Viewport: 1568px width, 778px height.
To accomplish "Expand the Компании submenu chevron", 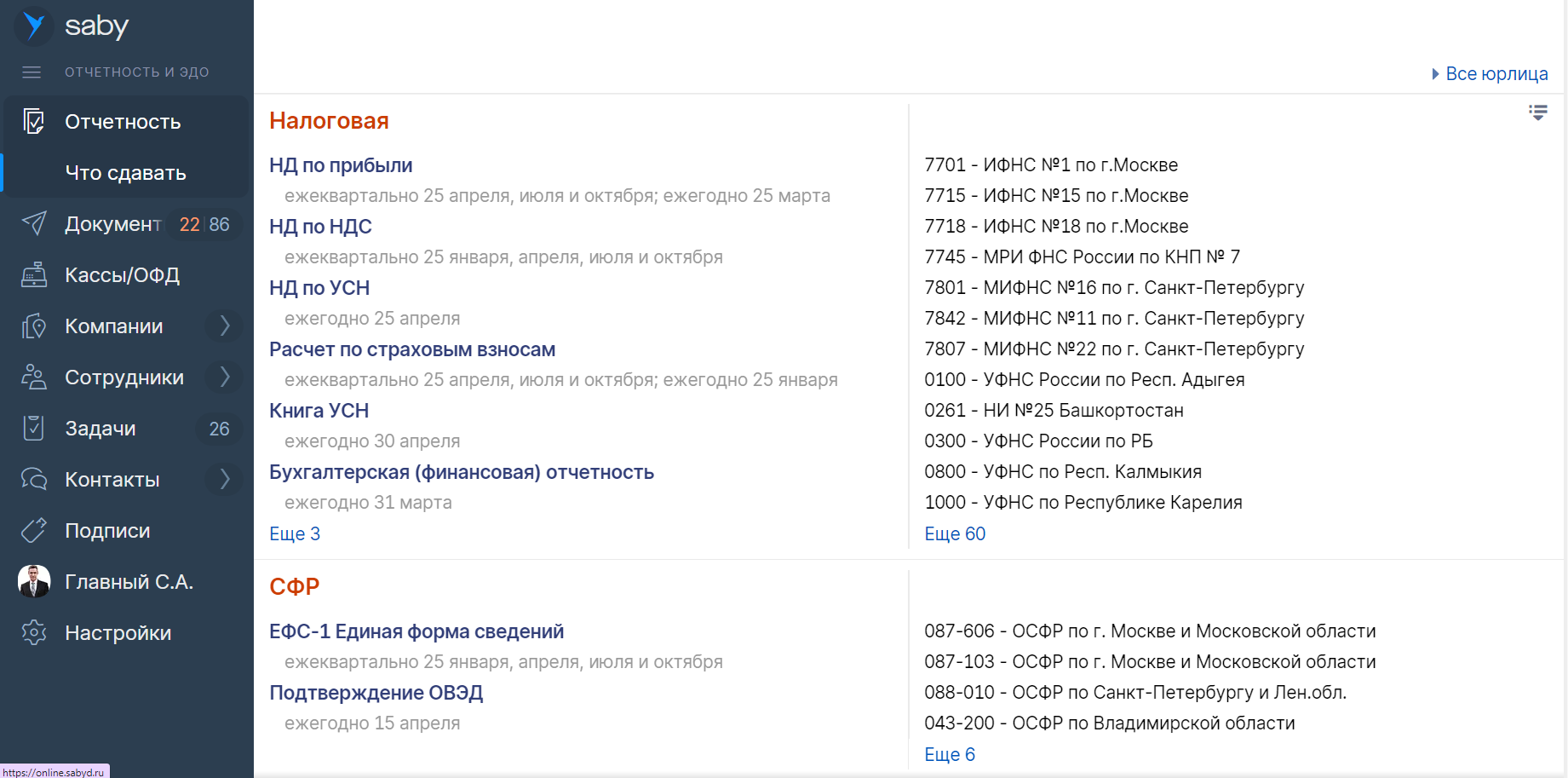I will point(224,326).
